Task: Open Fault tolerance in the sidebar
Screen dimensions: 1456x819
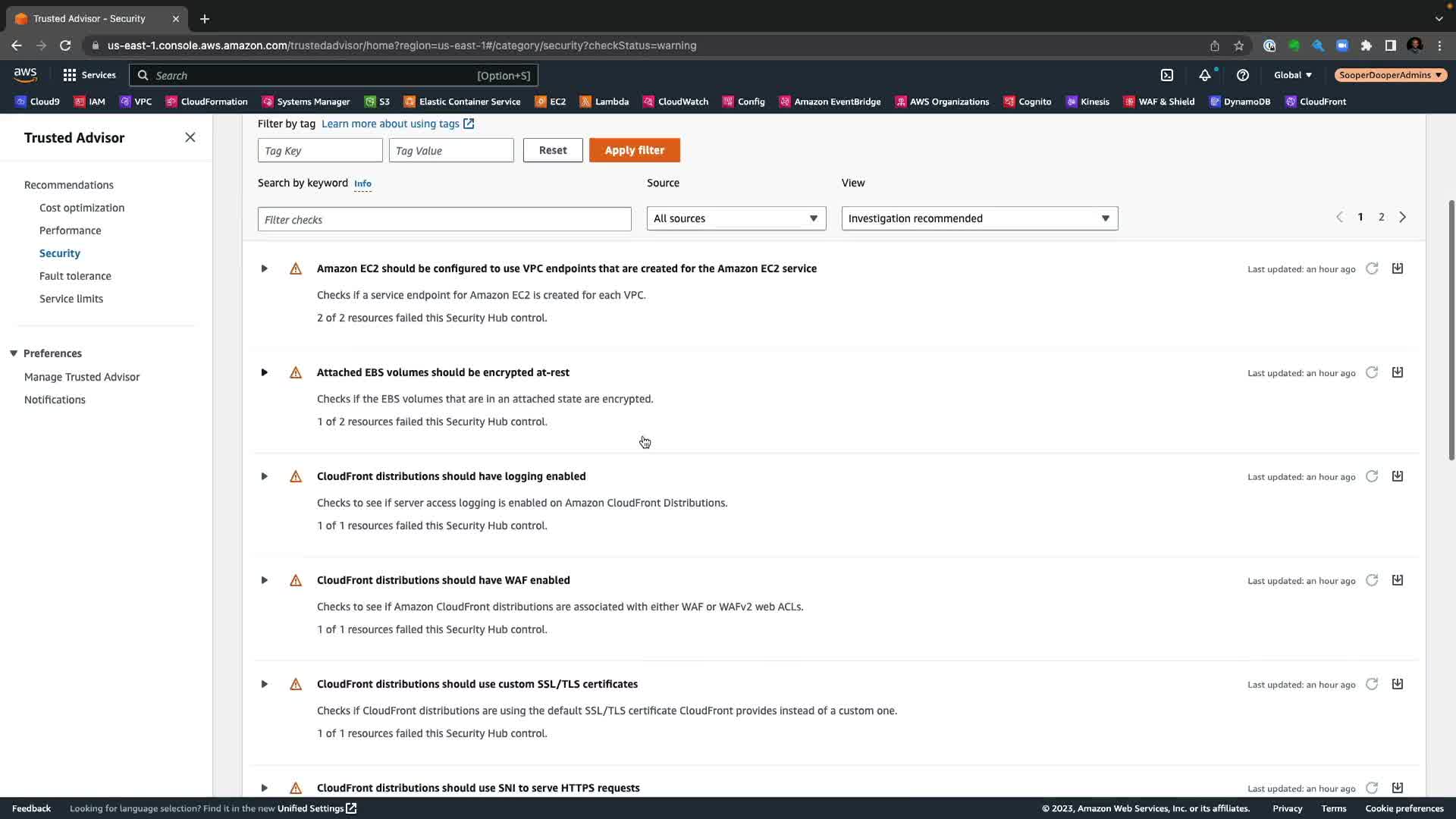Action: (75, 276)
